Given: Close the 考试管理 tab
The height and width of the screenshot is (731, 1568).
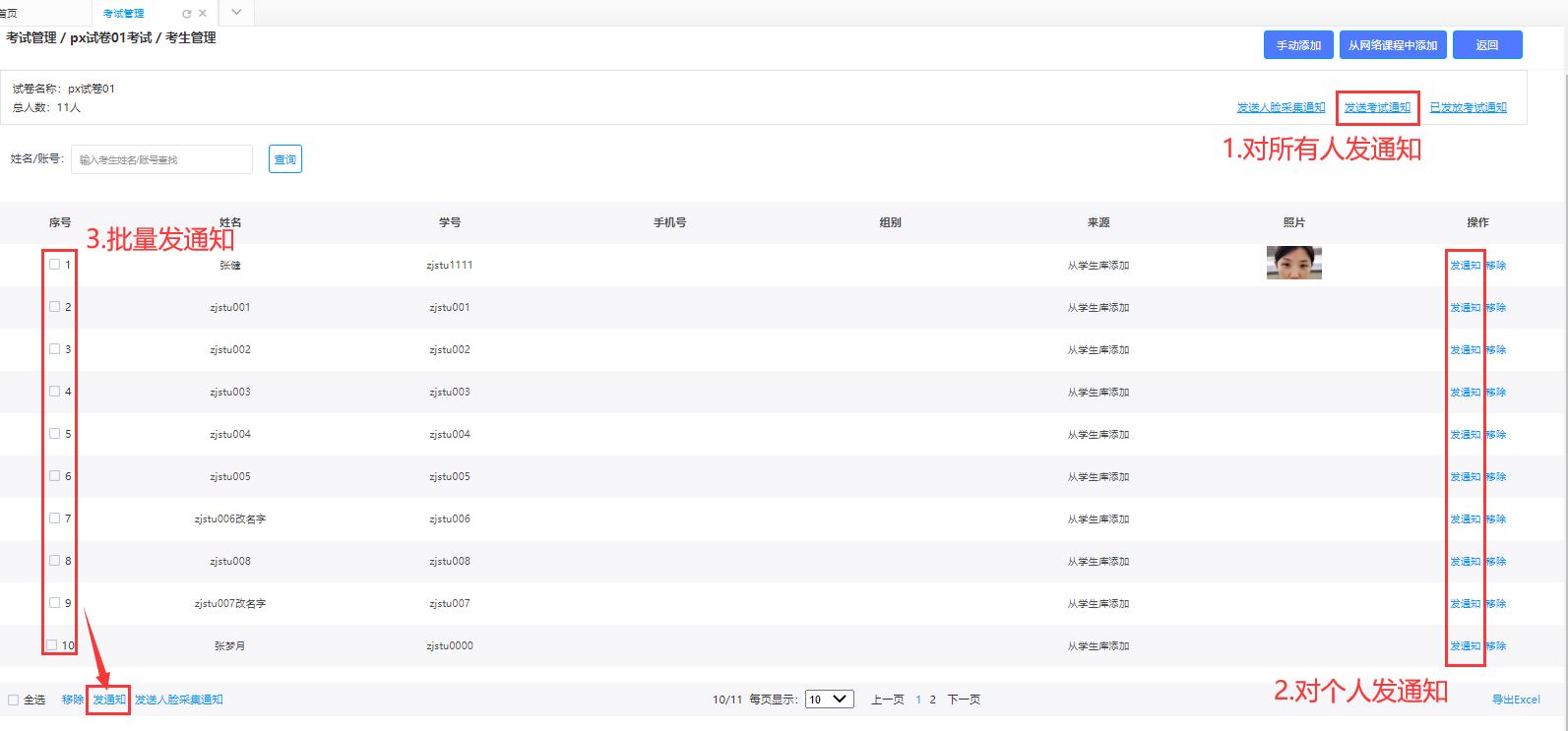Looking at the screenshot, I should 203,14.
